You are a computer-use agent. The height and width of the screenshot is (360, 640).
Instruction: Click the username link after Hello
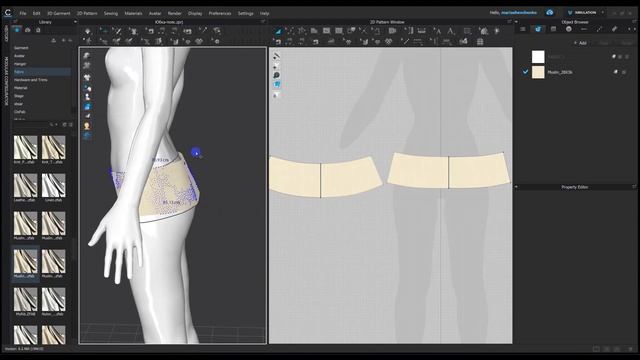coord(519,13)
